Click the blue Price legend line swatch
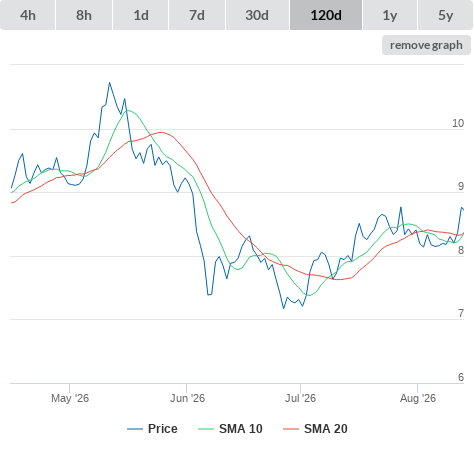This screenshot has width=474, height=455. point(135,429)
